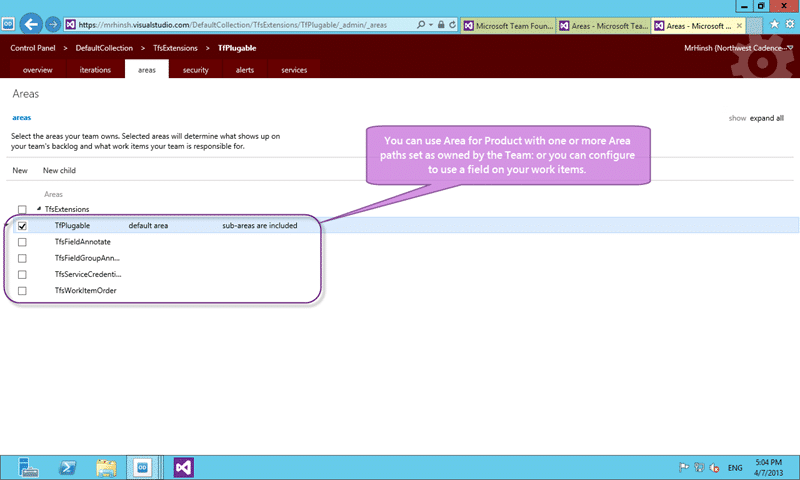This screenshot has width=800, height=480.
Task: Select the TfsFieldAnnotate area
Action: coord(83,242)
